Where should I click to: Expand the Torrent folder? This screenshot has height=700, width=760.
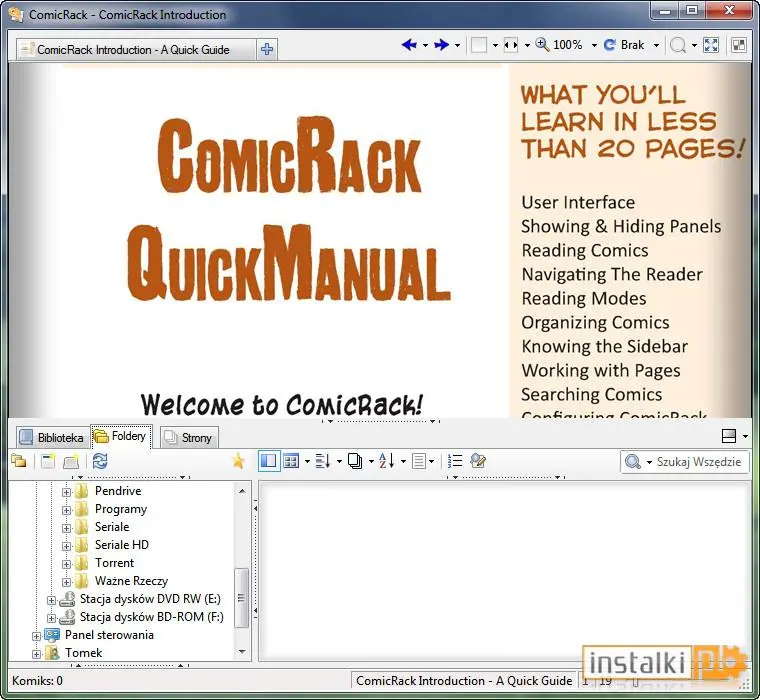coord(66,564)
